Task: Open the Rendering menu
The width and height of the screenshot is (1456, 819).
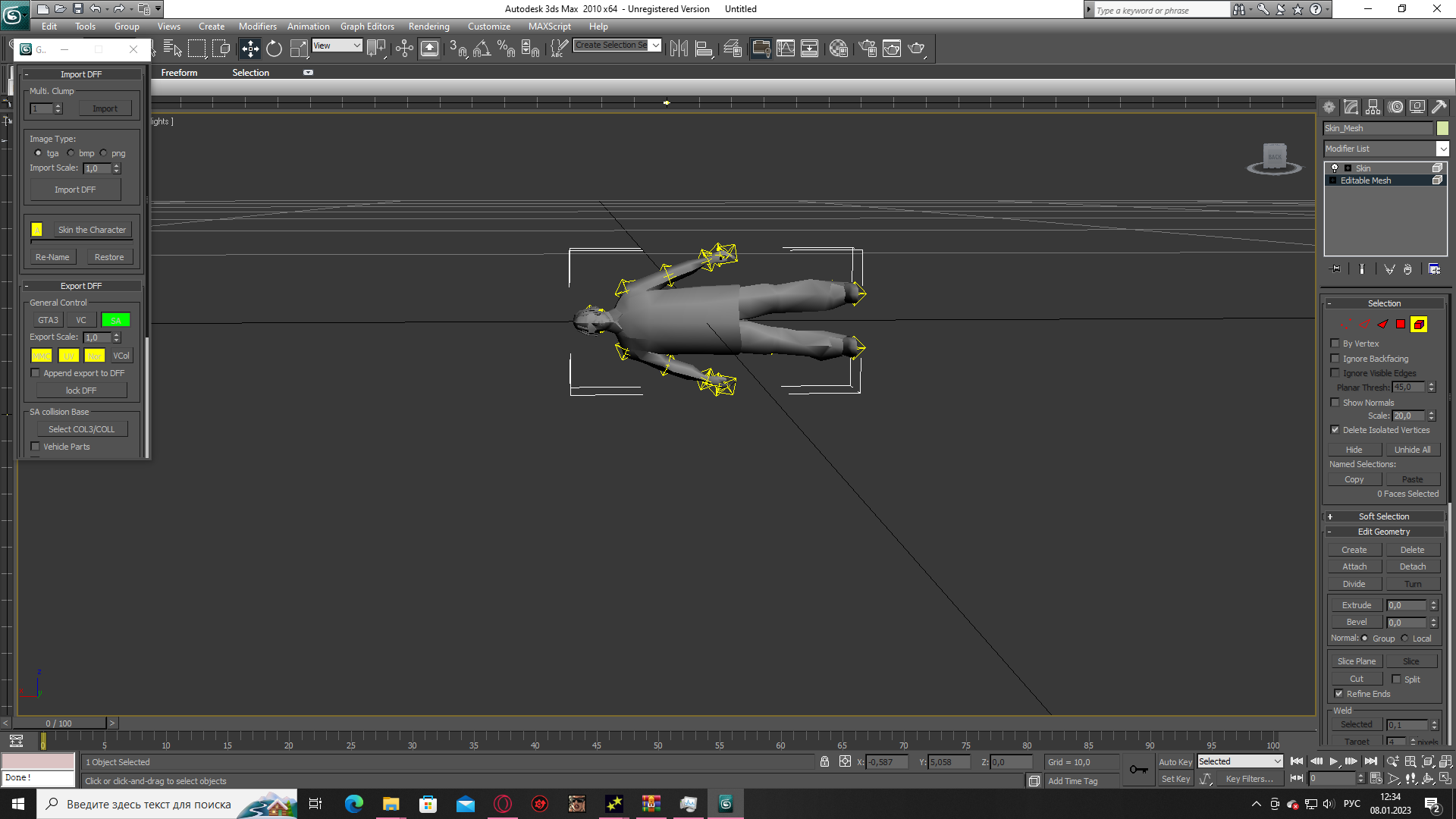Action: pyautogui.click(x=428, y=27)
